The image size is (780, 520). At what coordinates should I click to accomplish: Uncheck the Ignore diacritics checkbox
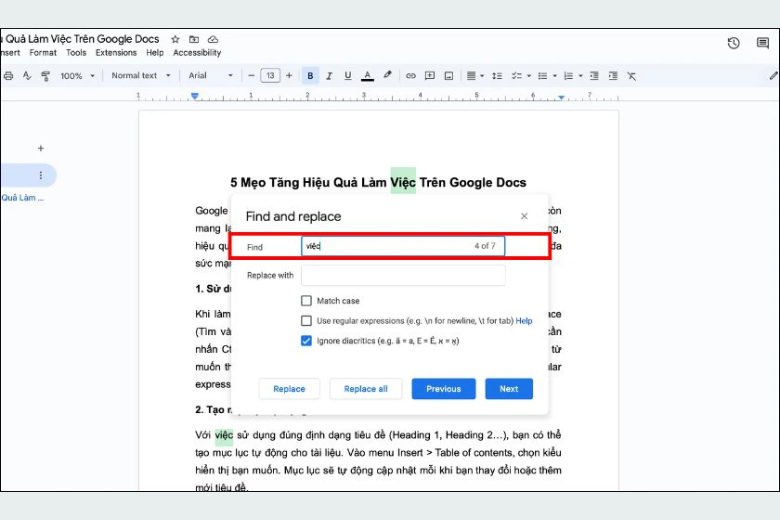click(x=306, y=341)
